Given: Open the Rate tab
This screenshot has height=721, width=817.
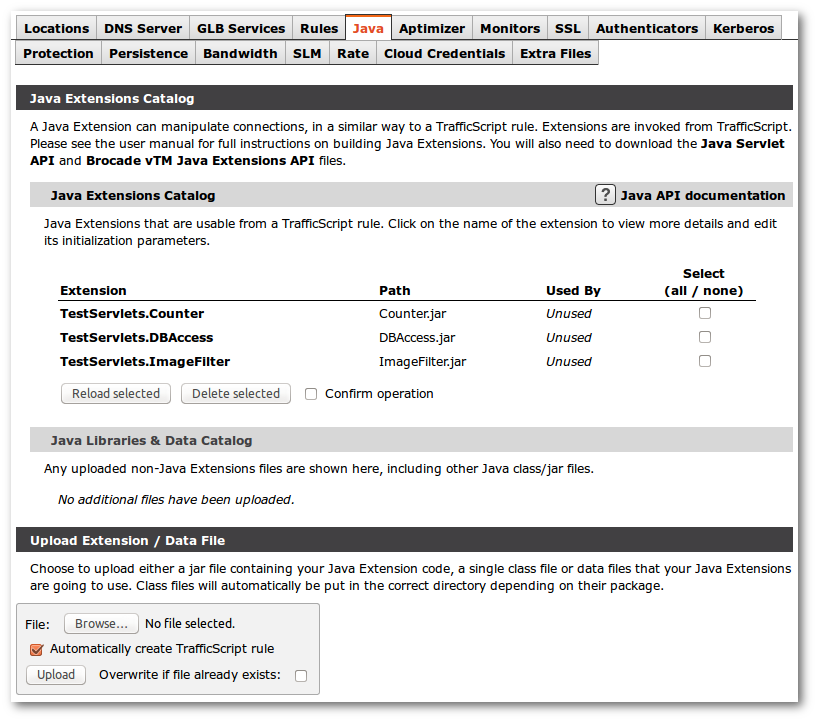Looking at the screenshot, I should tap(353, 54).
